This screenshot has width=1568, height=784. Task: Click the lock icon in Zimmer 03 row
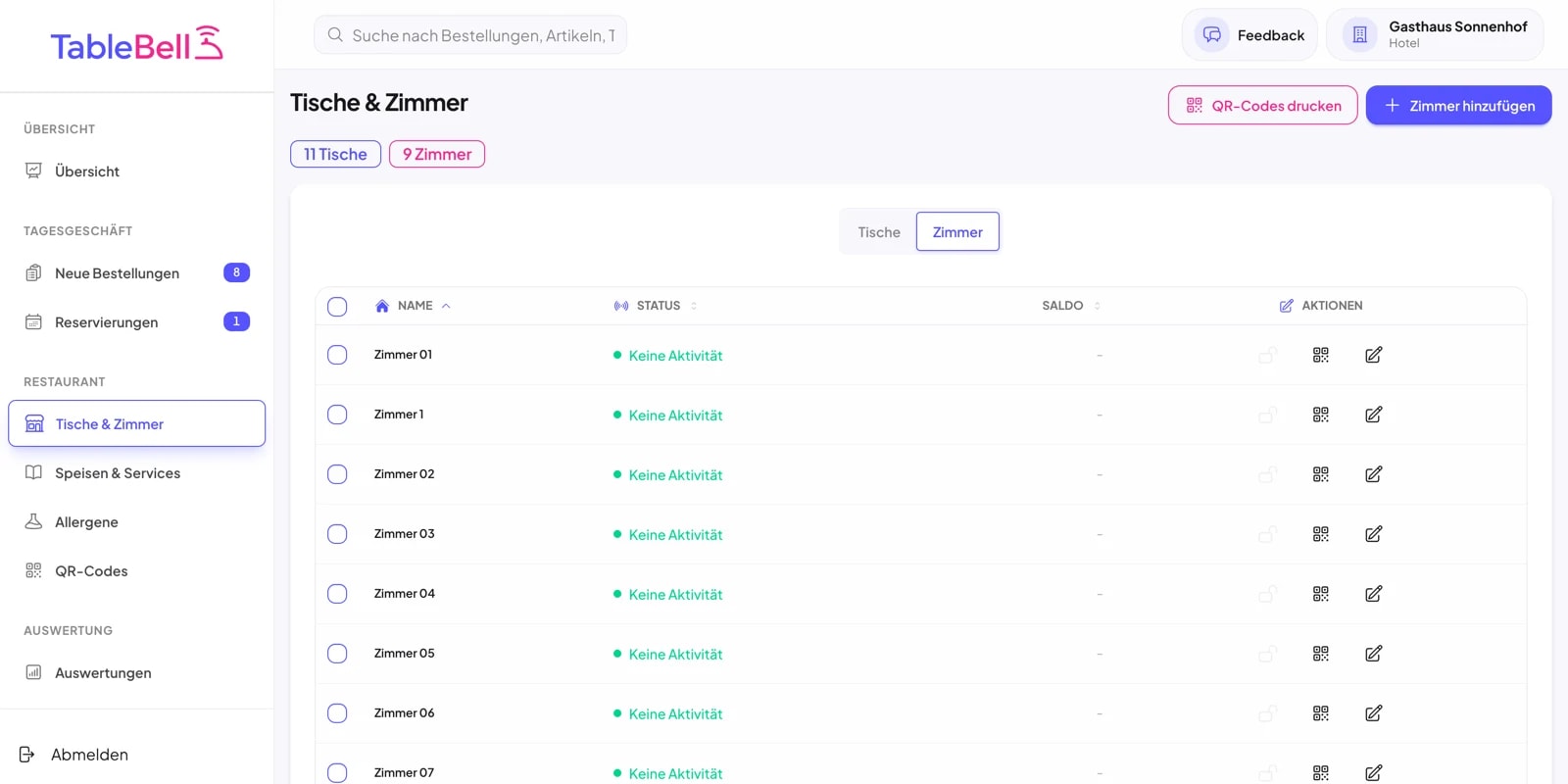[x=1267, y=534]
